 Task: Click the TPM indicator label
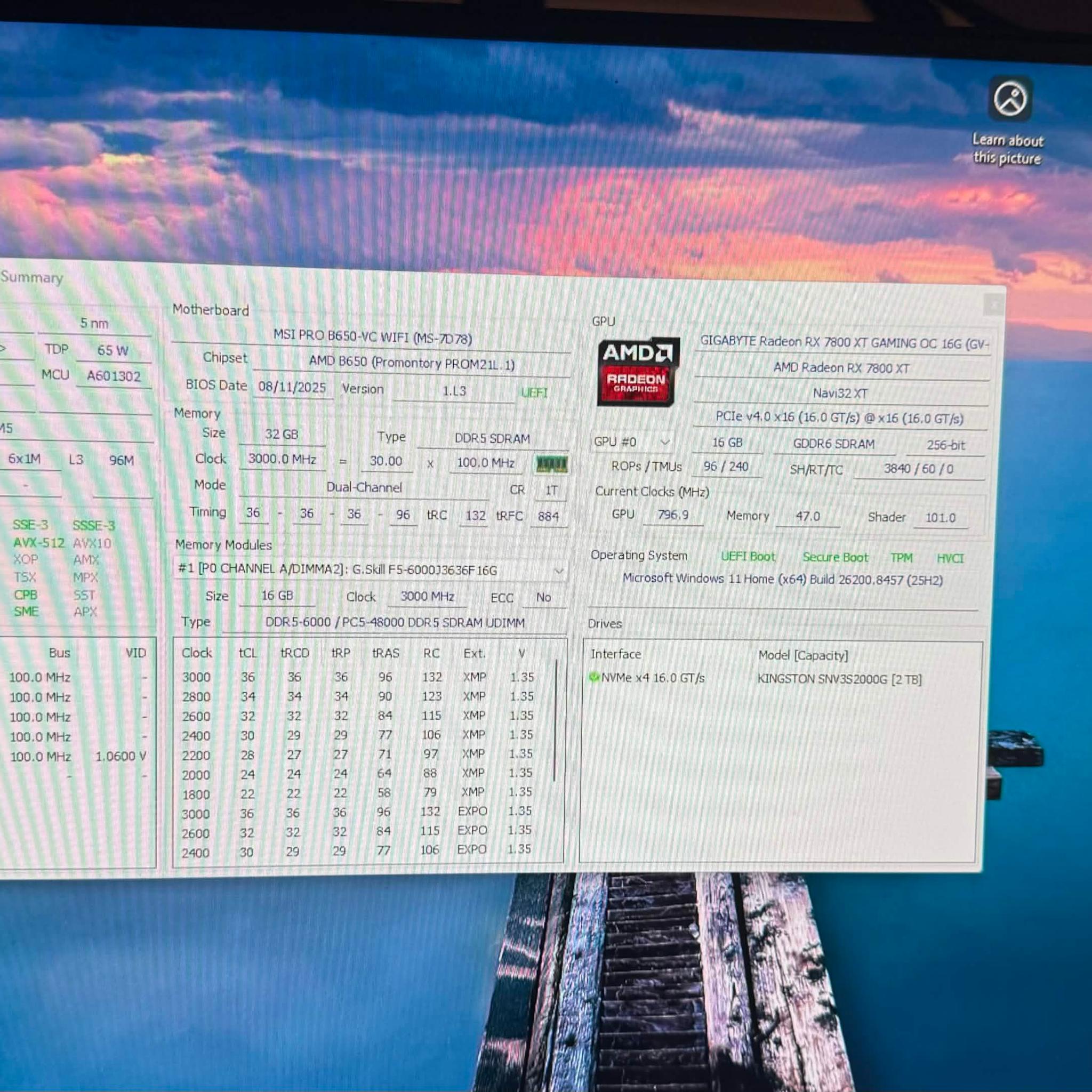[902, 558]
